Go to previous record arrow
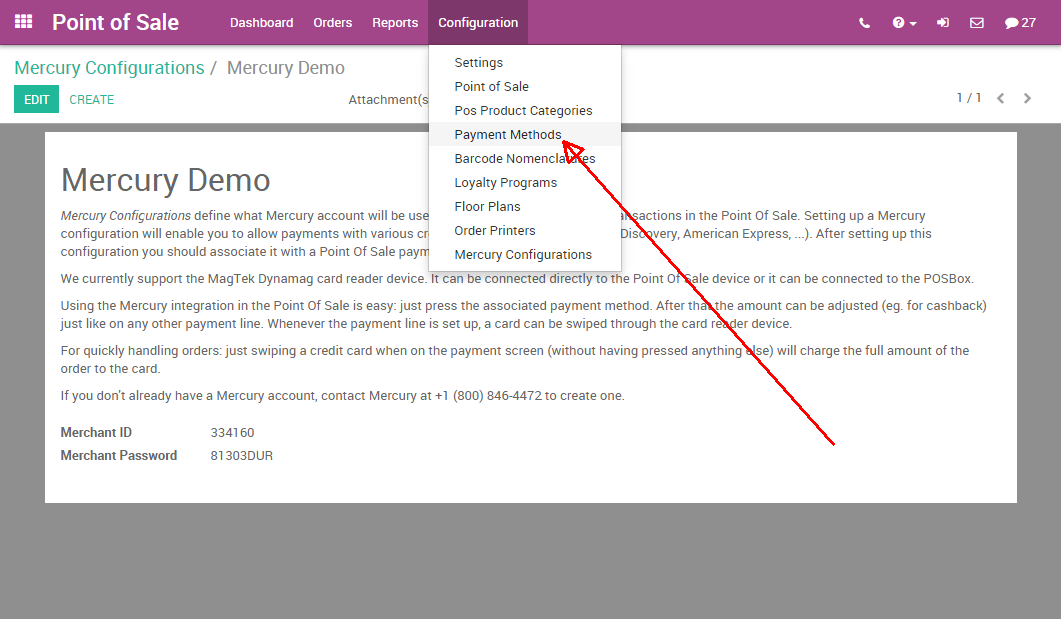This screenshot has height=619, width=1061. tap(1000, 99)
